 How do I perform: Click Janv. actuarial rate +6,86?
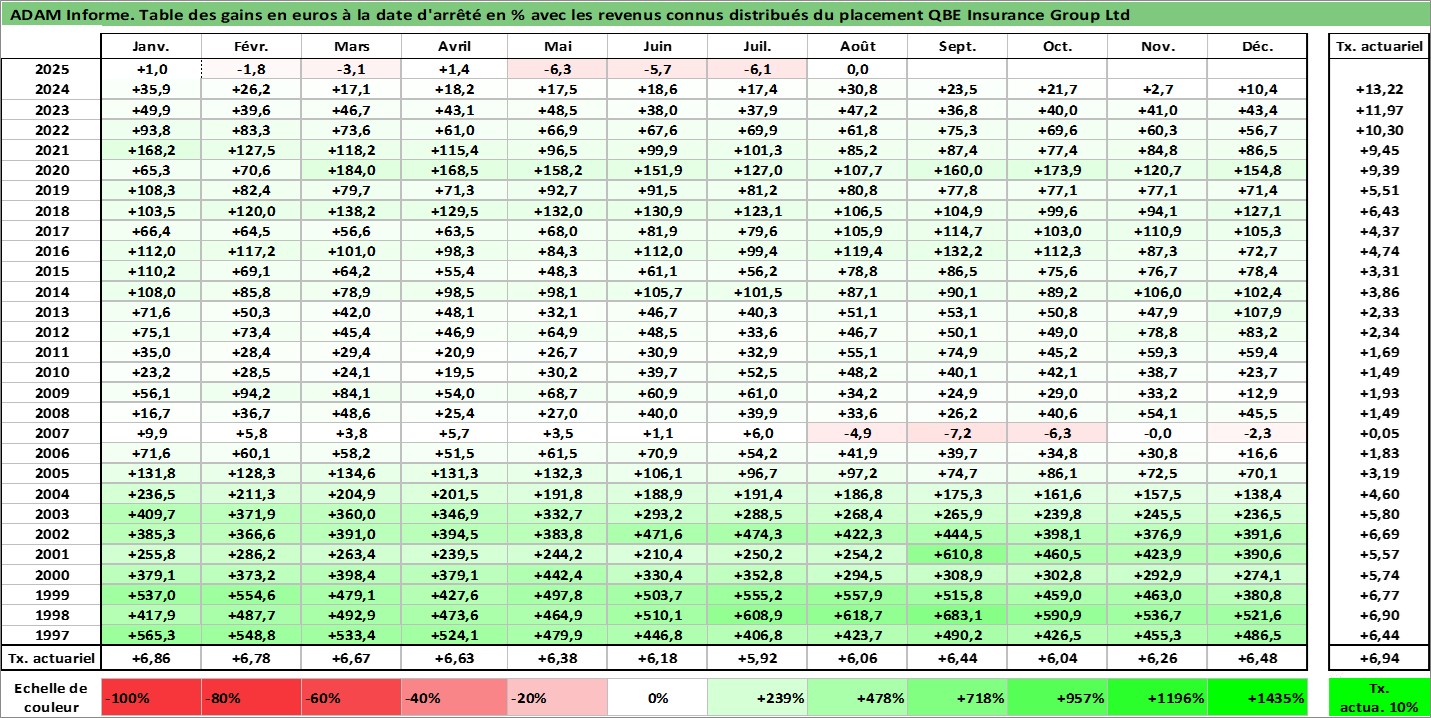click(151, 658)
